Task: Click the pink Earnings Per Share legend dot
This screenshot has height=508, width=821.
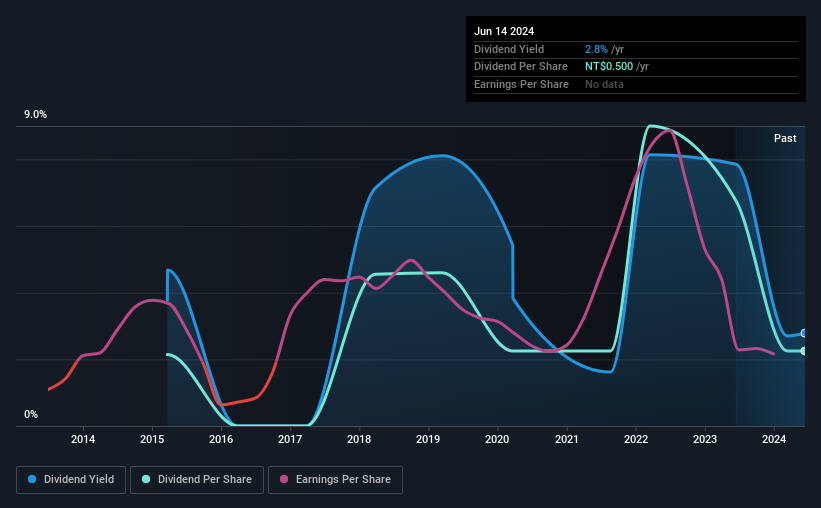Action: click(284, 479)
